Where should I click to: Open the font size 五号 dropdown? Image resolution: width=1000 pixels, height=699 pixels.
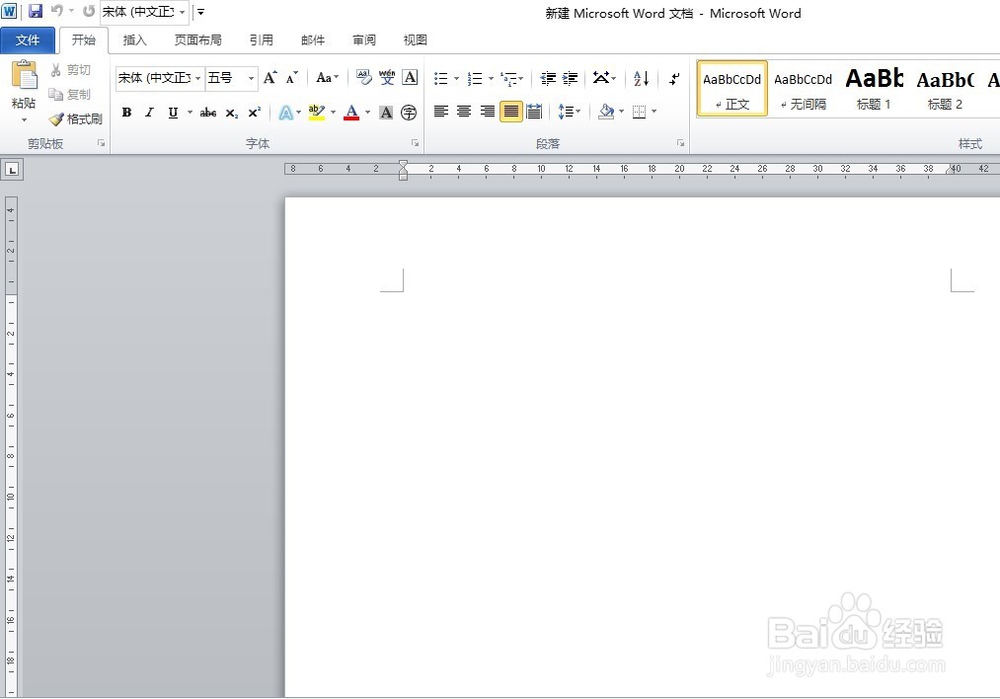[x=251, y=78]
